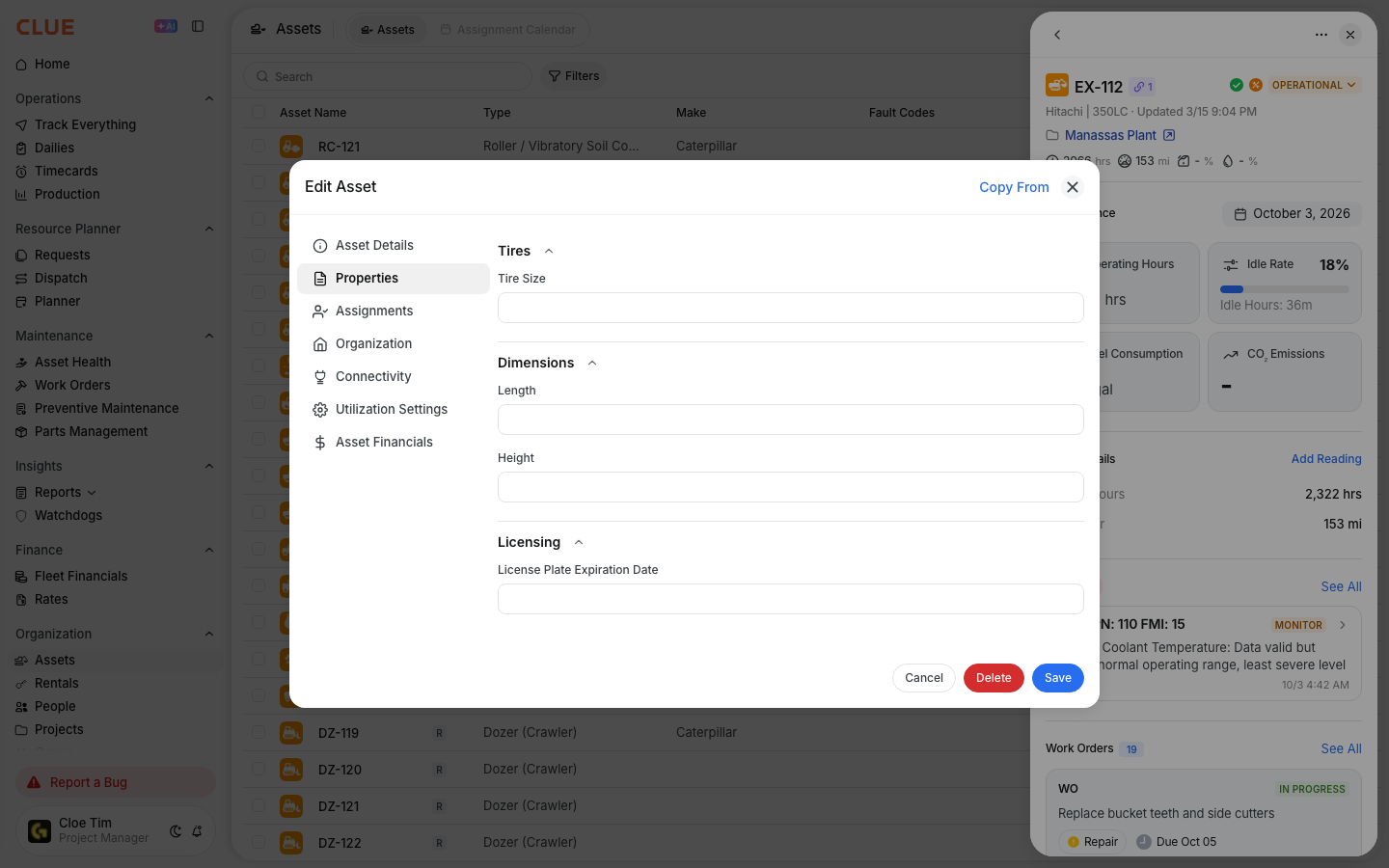The height and width of the screenshot is (868, 1389).
Task: Check the DZ-119 row checkbox
Action: click(259, 733)
